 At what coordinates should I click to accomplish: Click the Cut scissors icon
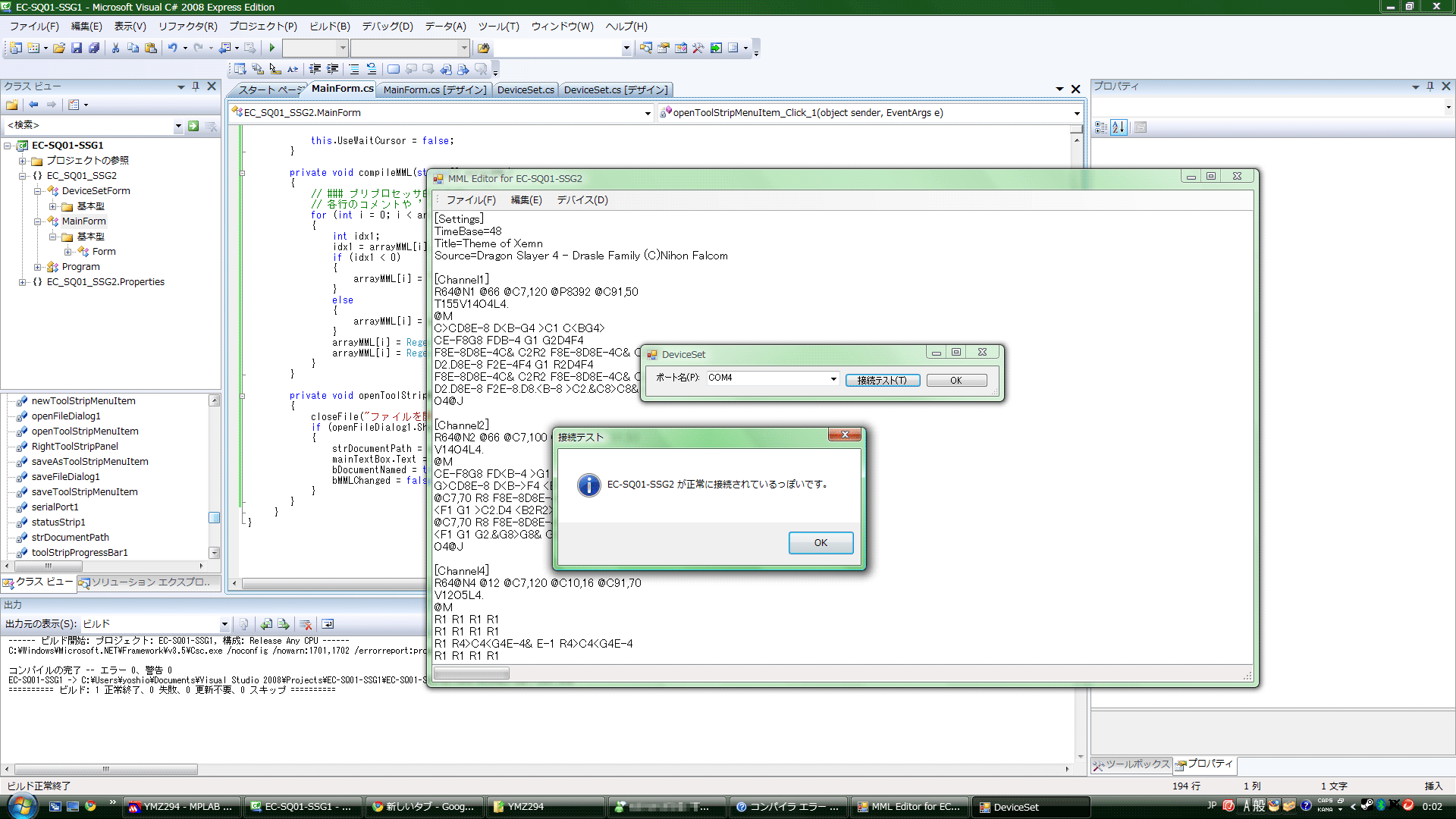point(115,48)
